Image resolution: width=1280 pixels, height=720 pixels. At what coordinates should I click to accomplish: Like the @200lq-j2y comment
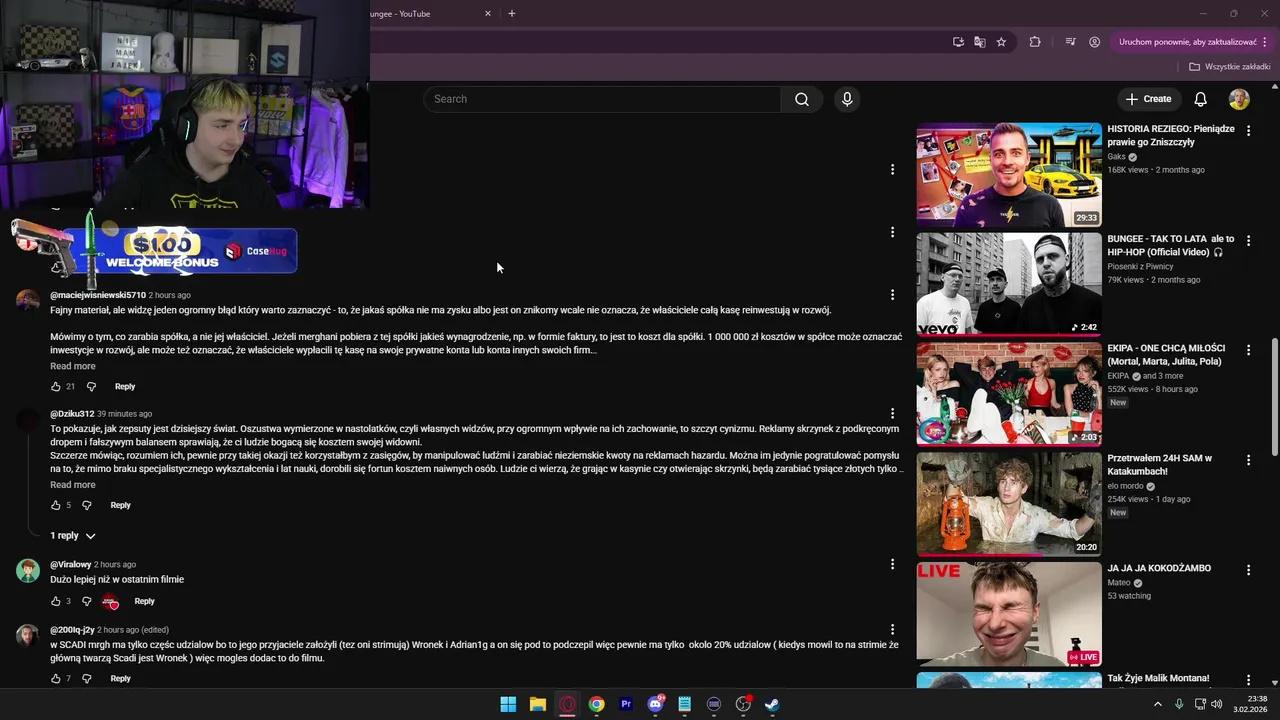[56, 678]
